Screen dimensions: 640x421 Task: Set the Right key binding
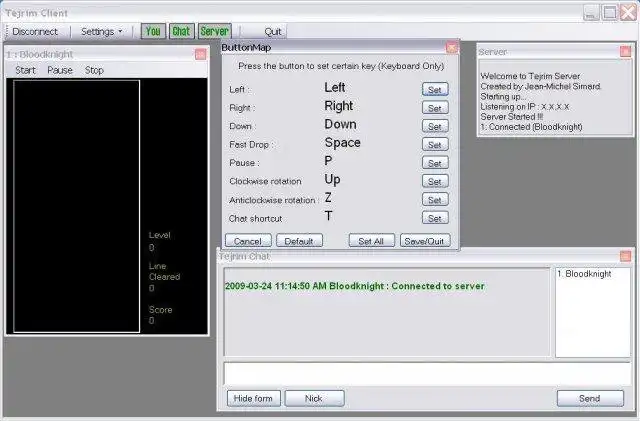click(435, 108)
